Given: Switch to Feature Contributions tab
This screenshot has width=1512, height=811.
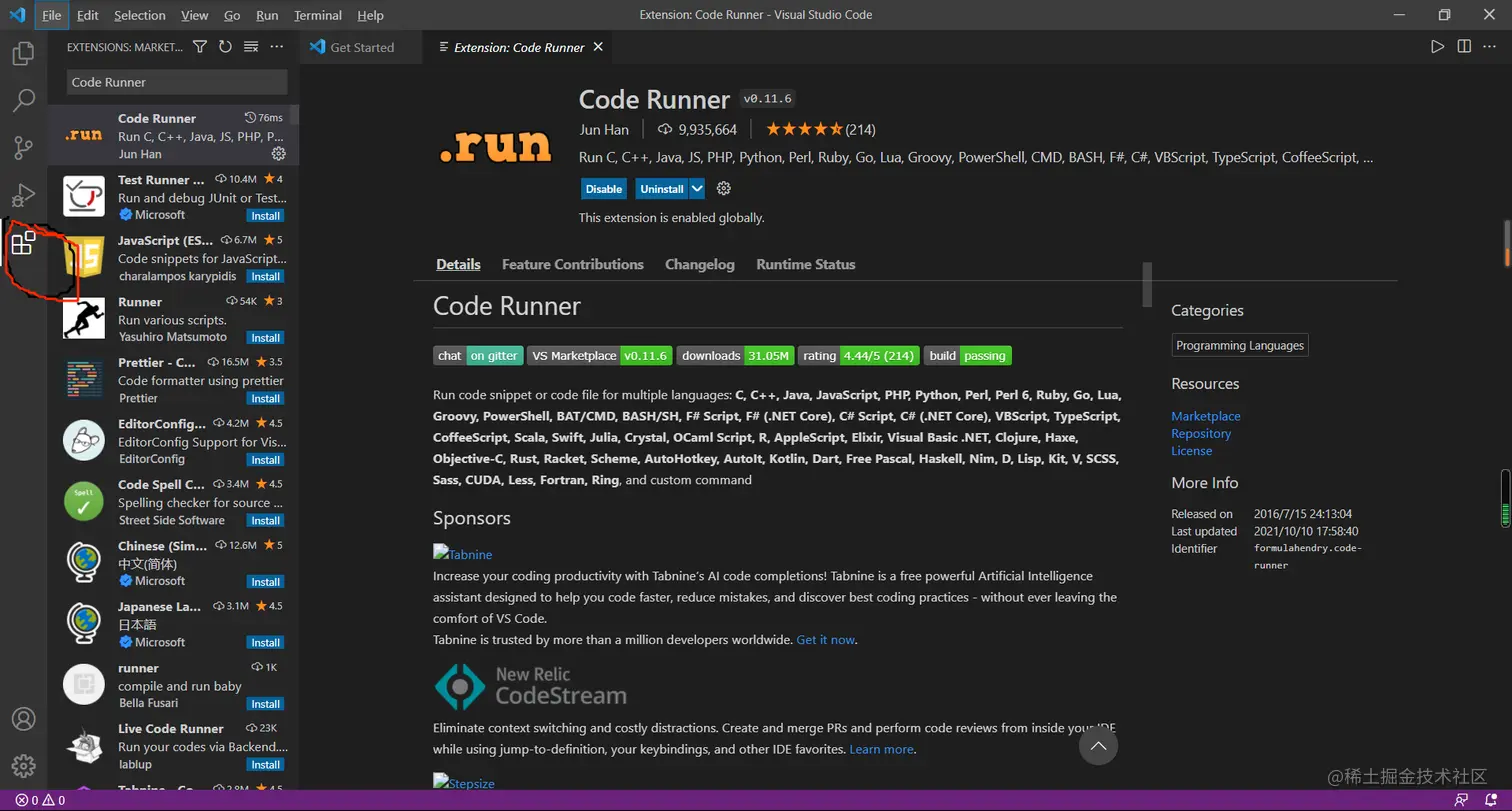Looking at the screenshot, I should 573,265.
